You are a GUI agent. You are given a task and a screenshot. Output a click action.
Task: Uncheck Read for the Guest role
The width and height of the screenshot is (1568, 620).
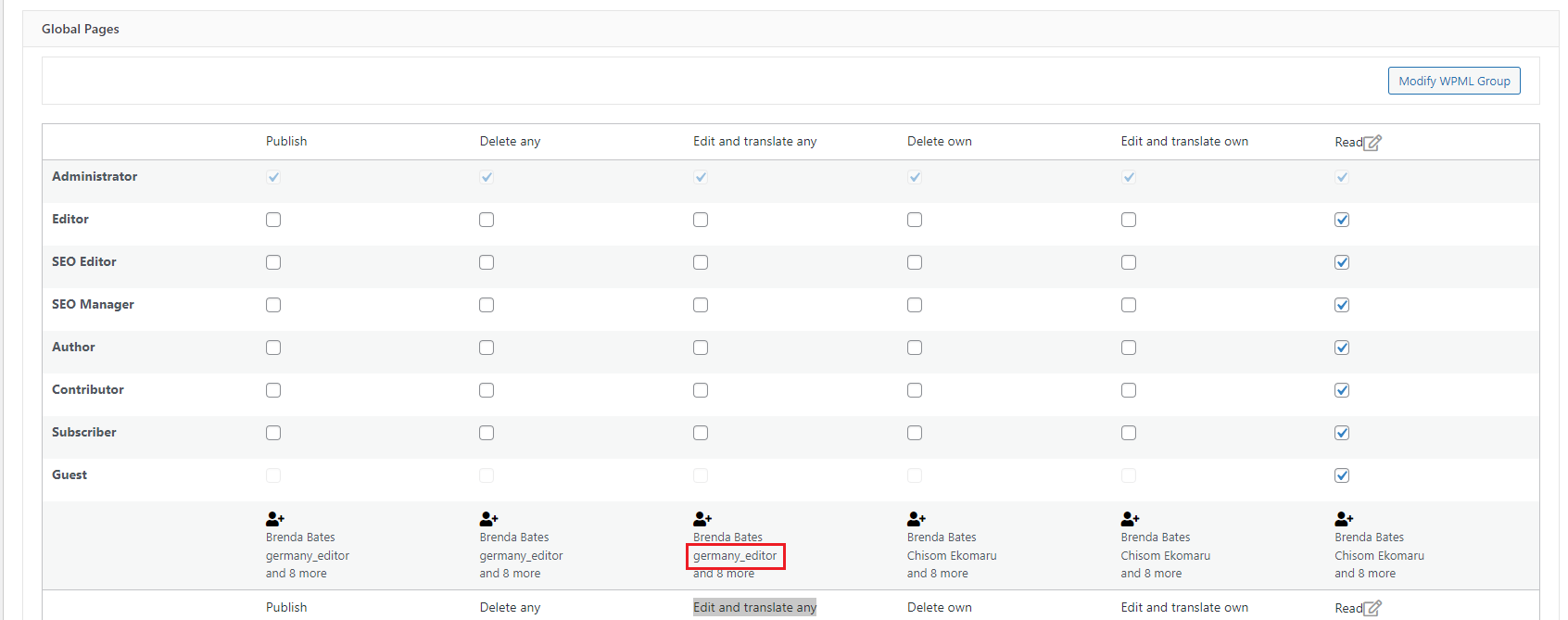(1342, 475)
